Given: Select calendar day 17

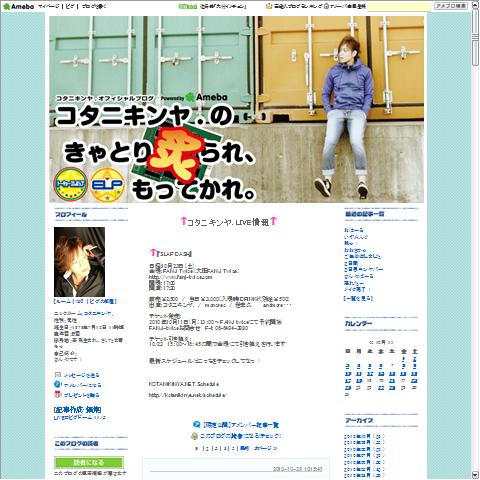Looking at the screenshot, I should [348, 381].
